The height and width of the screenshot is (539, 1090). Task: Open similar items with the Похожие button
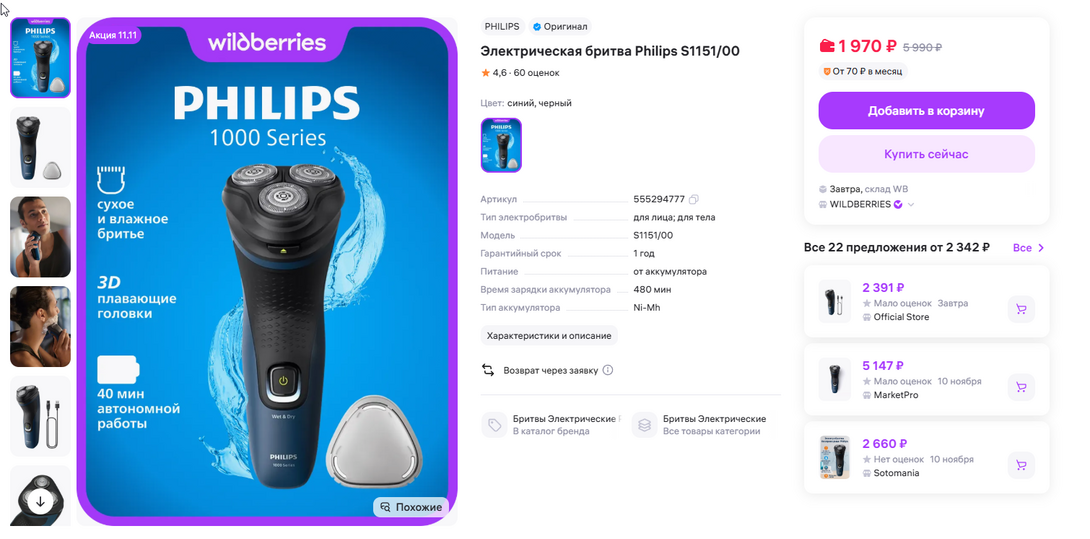tap(411, 507)
